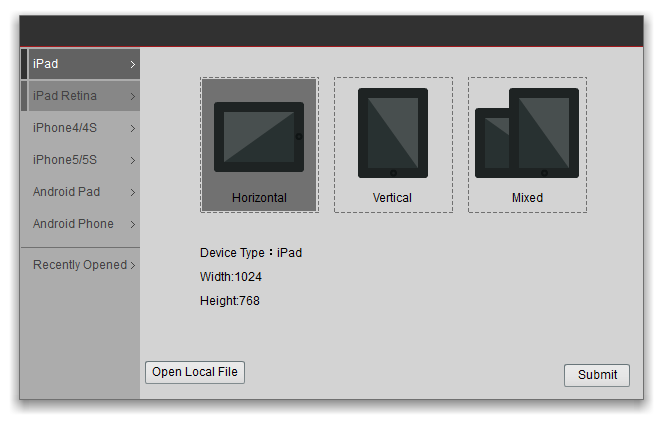This screenshot has width=661, height=423.
Task: Click the chevron next to iPhone5/5S
Action: 133,161
